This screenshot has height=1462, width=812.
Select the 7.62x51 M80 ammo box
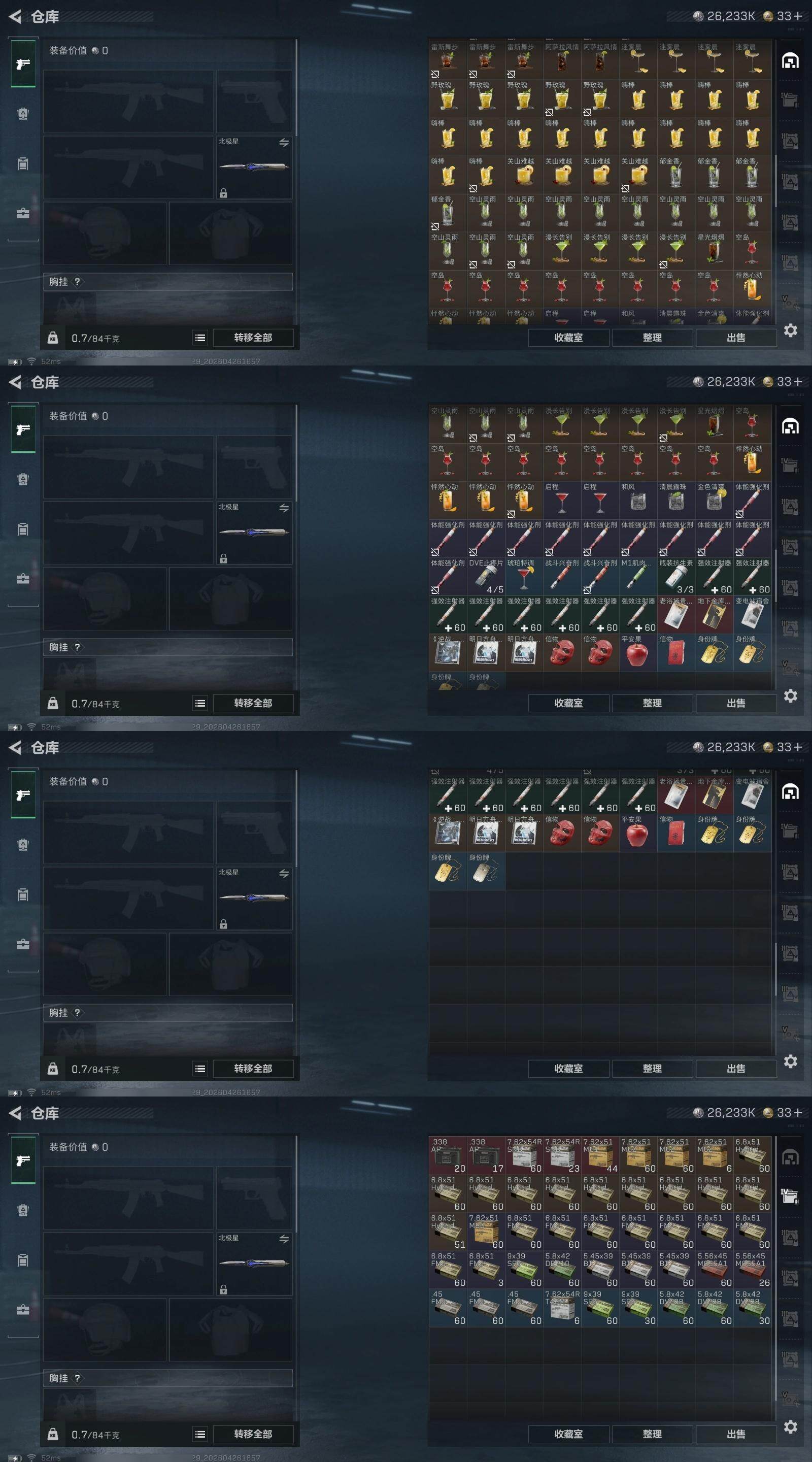486,1231
